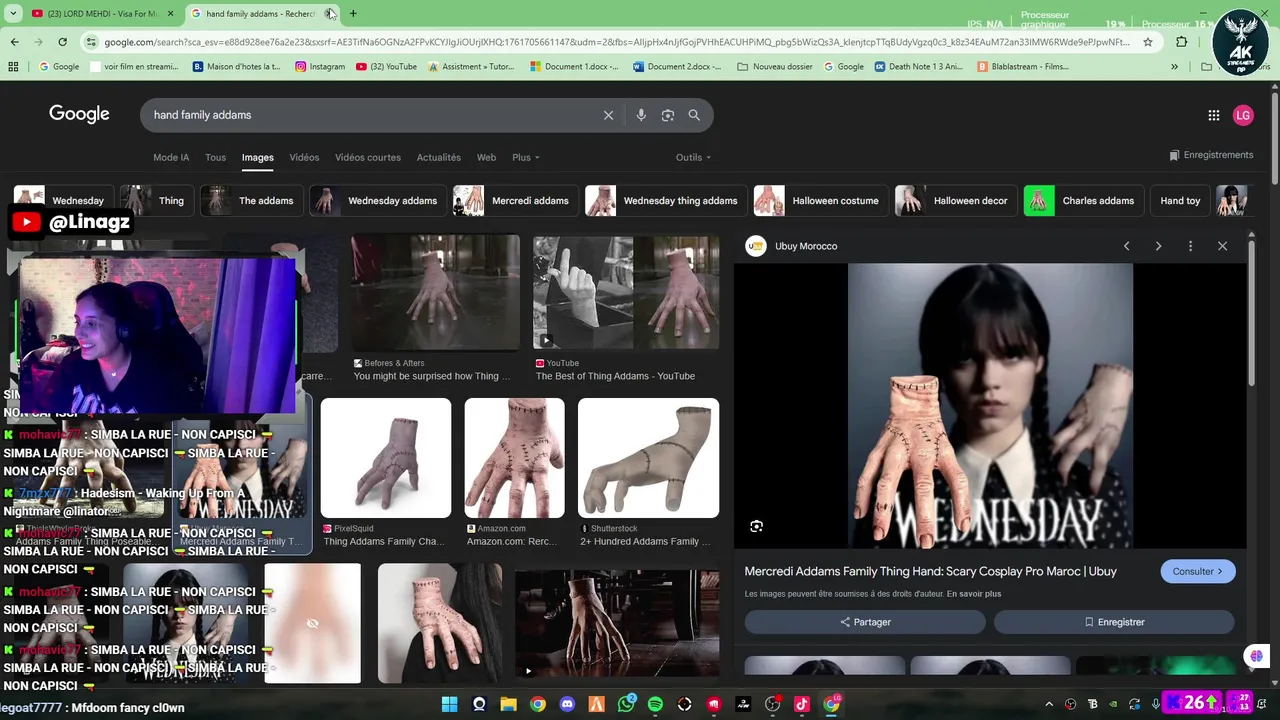Show previous image in preview panel
This screenshot has width=1280, height=720.
(x=1127, y=246)
